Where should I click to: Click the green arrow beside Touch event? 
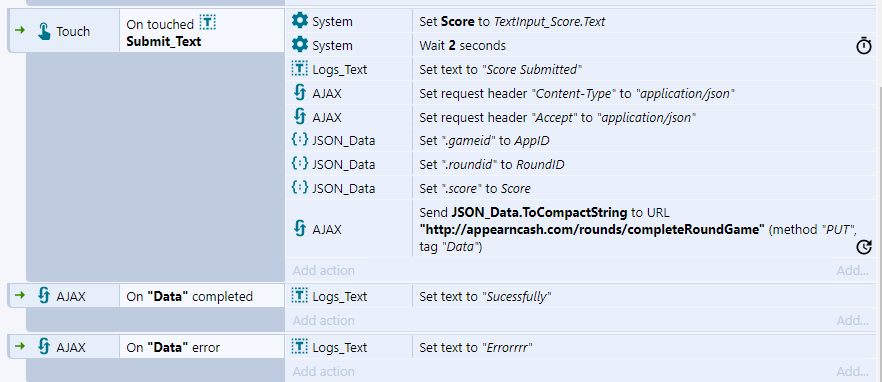tap(20, 30)
